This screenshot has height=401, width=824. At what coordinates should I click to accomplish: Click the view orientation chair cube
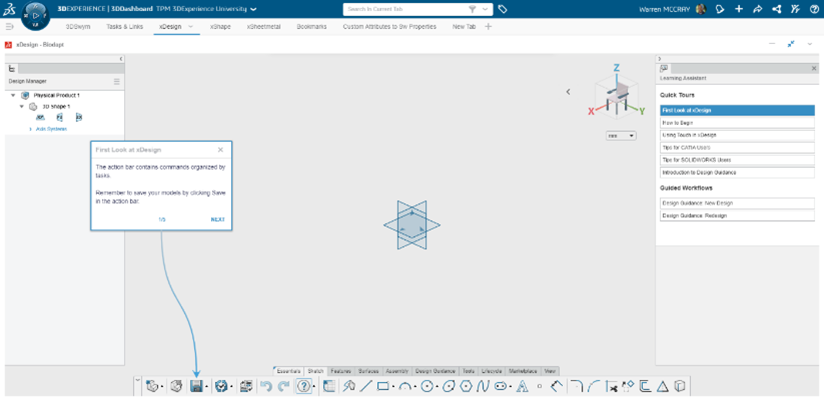(x=616, y=95)
